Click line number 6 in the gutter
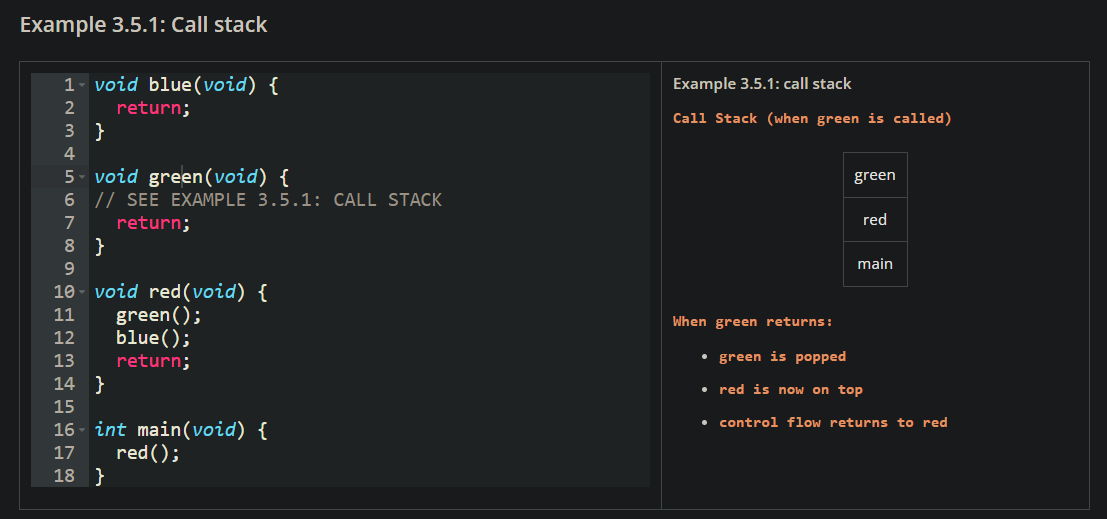1107x519 pixels. point(68,200)
